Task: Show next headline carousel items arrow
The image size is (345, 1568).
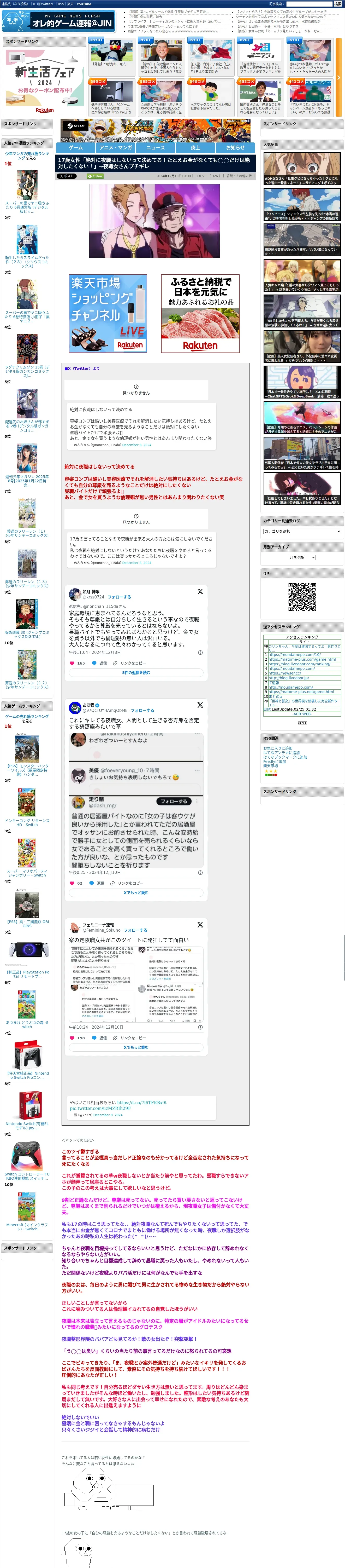Action: [339, 78]
